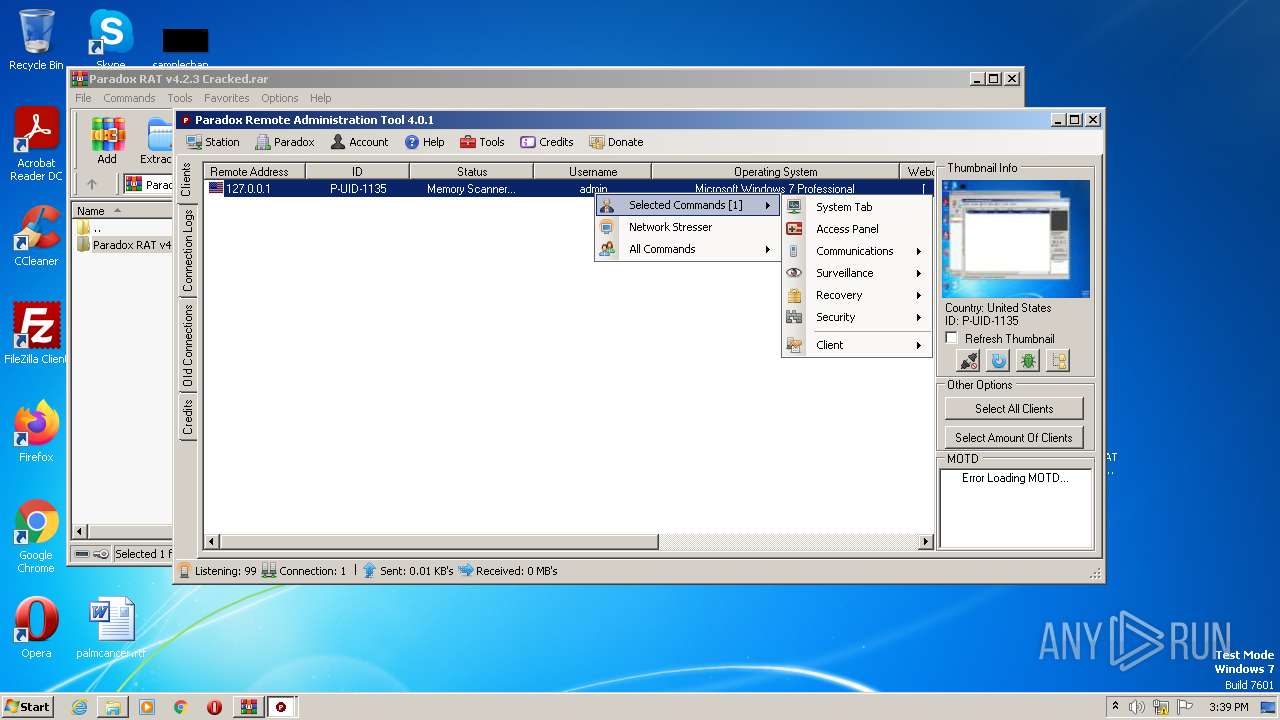
Task: Open the CCleaner desktop shortcut
Action: pyautogui.click(x=36, y=236)
